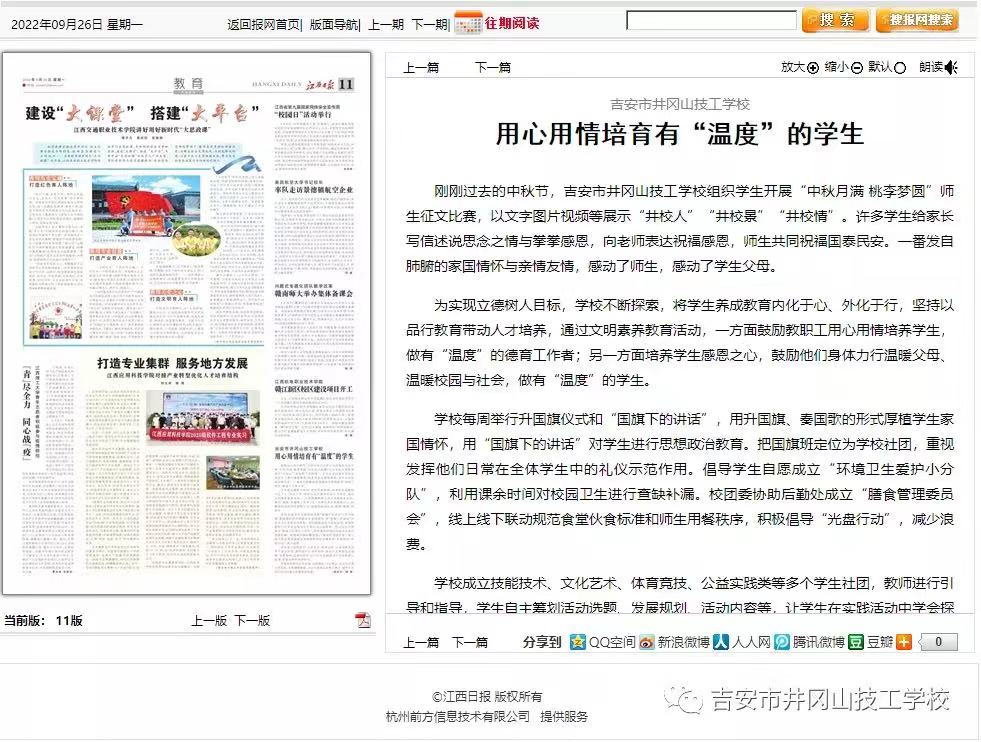Go to next issue 下一期
This screenshot has width=981, height=742.
430,25
